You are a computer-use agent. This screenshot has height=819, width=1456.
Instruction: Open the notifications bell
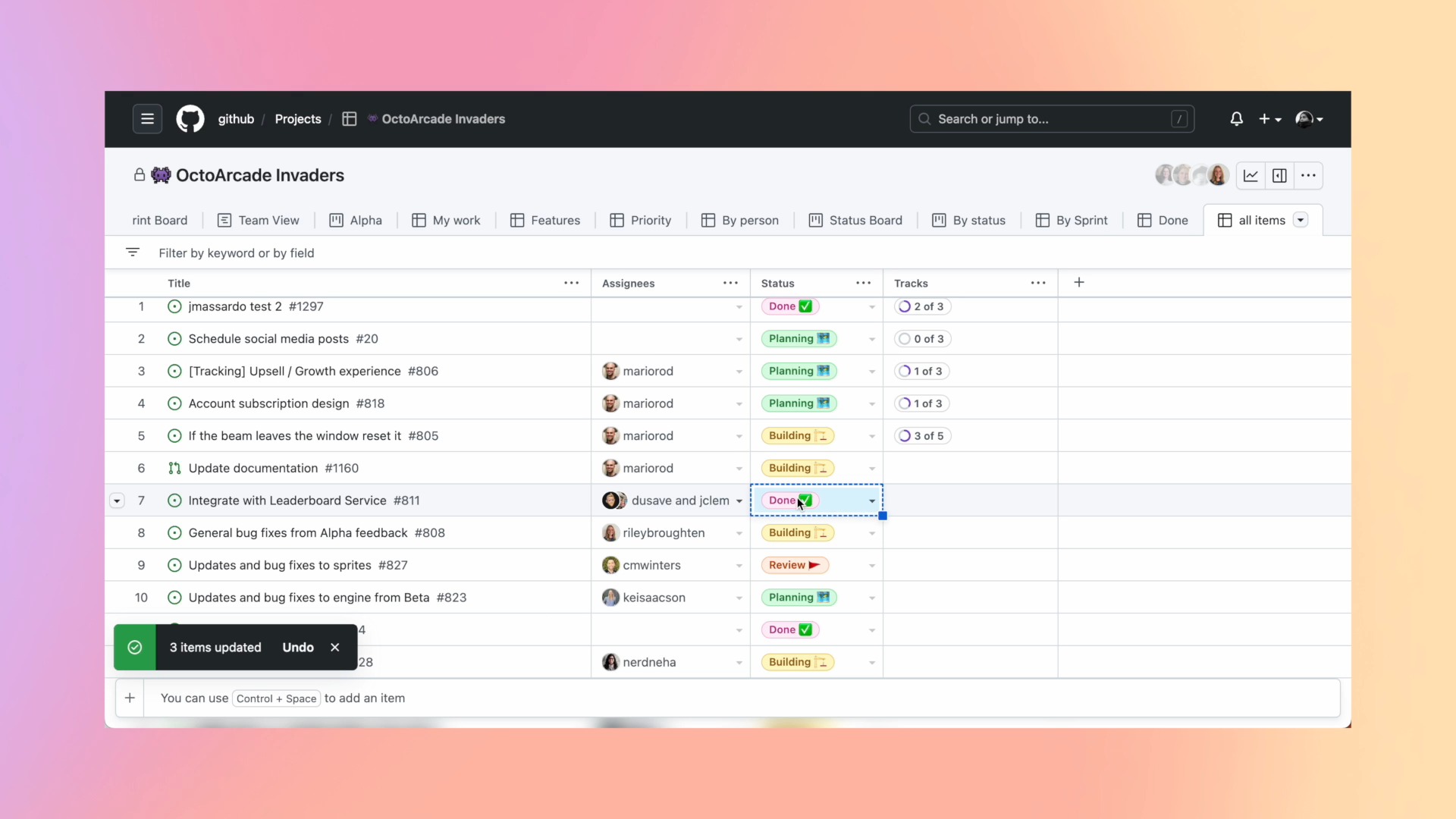click(x=1236, y=119)
